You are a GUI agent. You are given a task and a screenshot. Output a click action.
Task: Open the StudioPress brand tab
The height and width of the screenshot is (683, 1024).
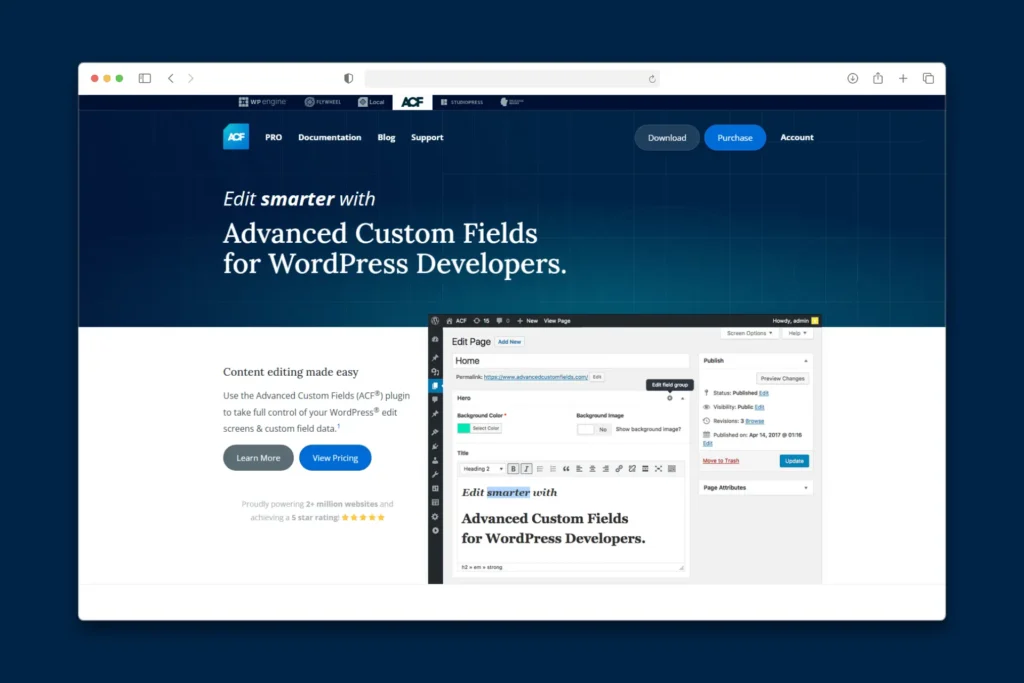[x=462, y=102]
